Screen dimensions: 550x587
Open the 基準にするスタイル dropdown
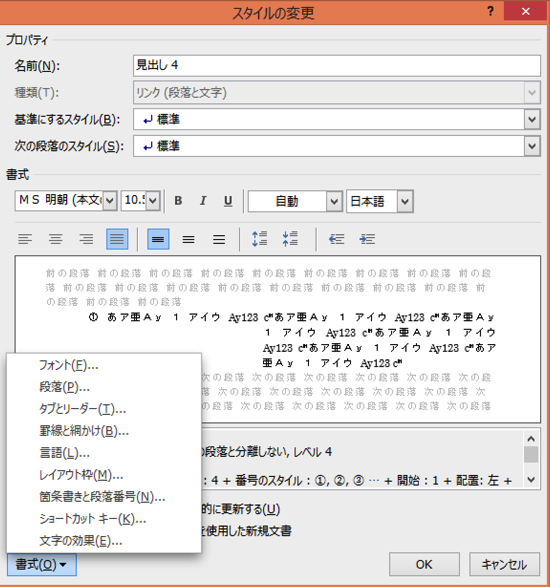coord(532,119)
